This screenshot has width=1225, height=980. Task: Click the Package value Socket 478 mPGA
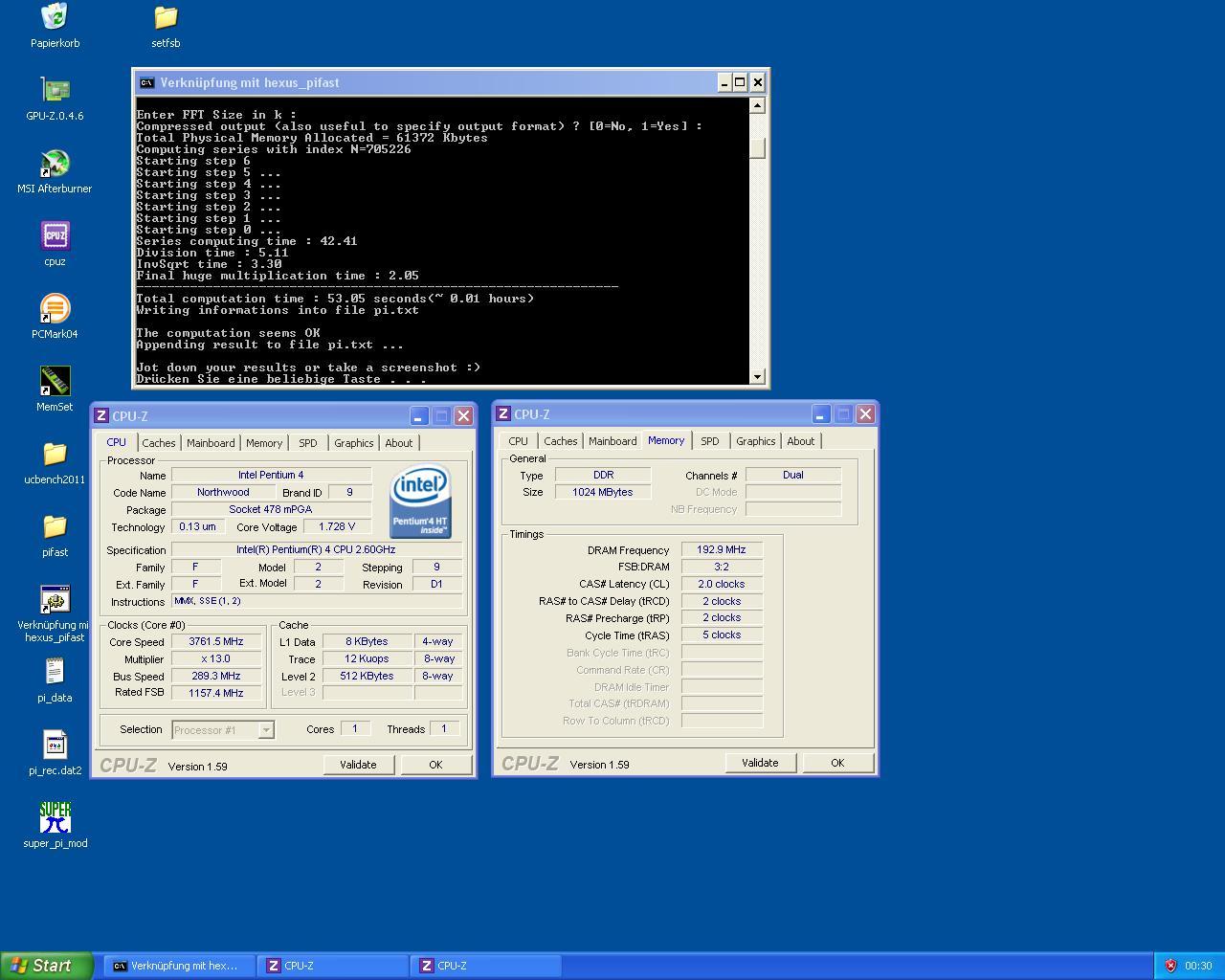(x=271, y=510)
